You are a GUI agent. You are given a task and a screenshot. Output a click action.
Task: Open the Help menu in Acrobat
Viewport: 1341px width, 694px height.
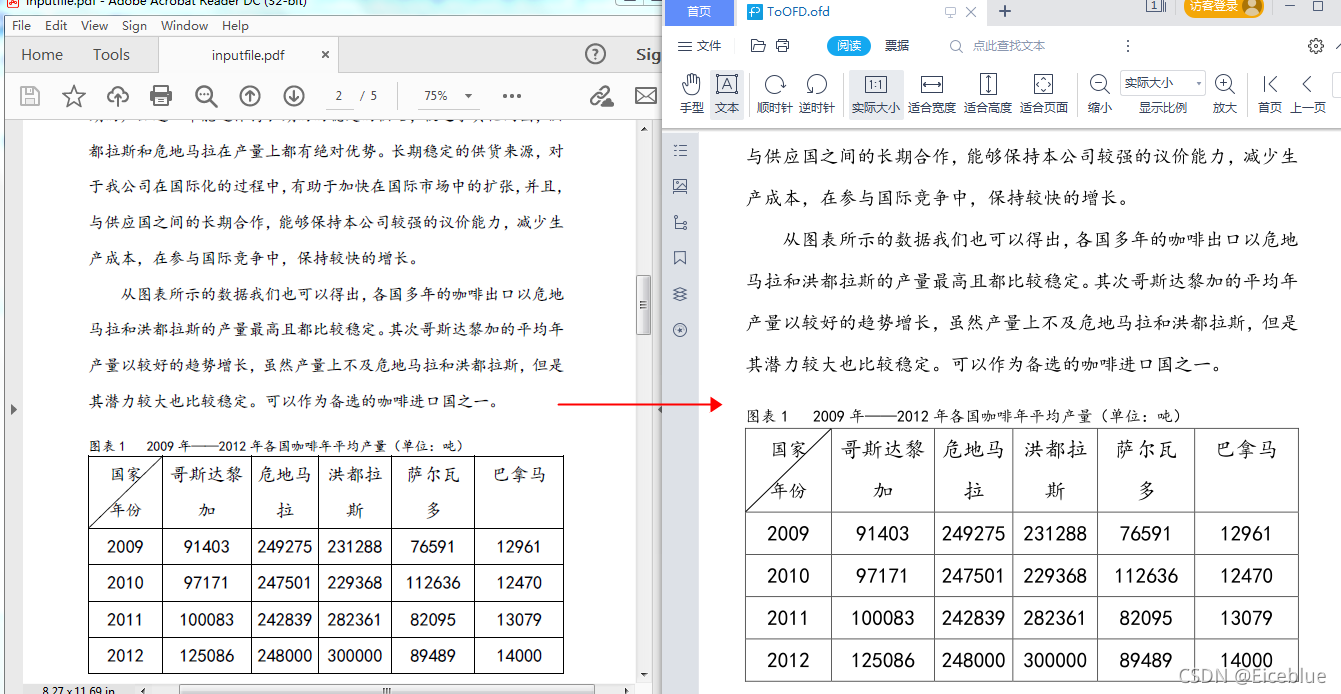[x=236, y=26]
